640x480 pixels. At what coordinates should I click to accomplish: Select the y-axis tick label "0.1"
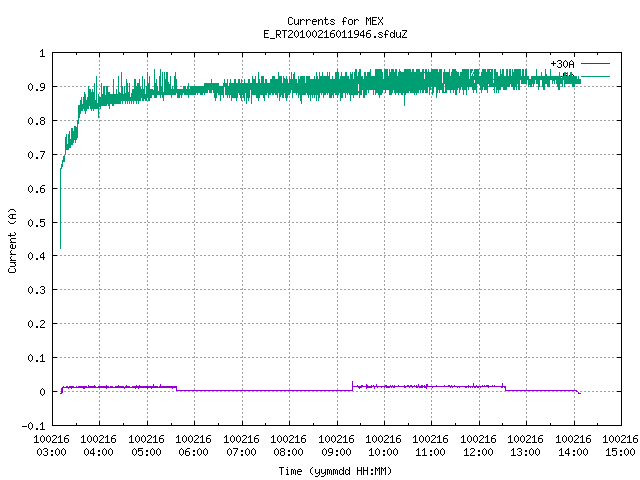point(37,358)
